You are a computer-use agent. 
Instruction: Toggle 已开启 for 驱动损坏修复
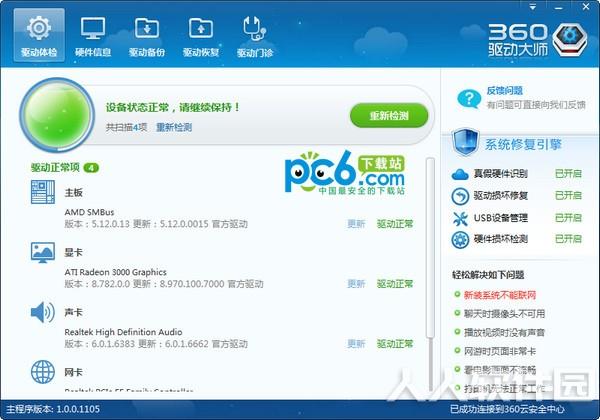click(x=568, y=195)
